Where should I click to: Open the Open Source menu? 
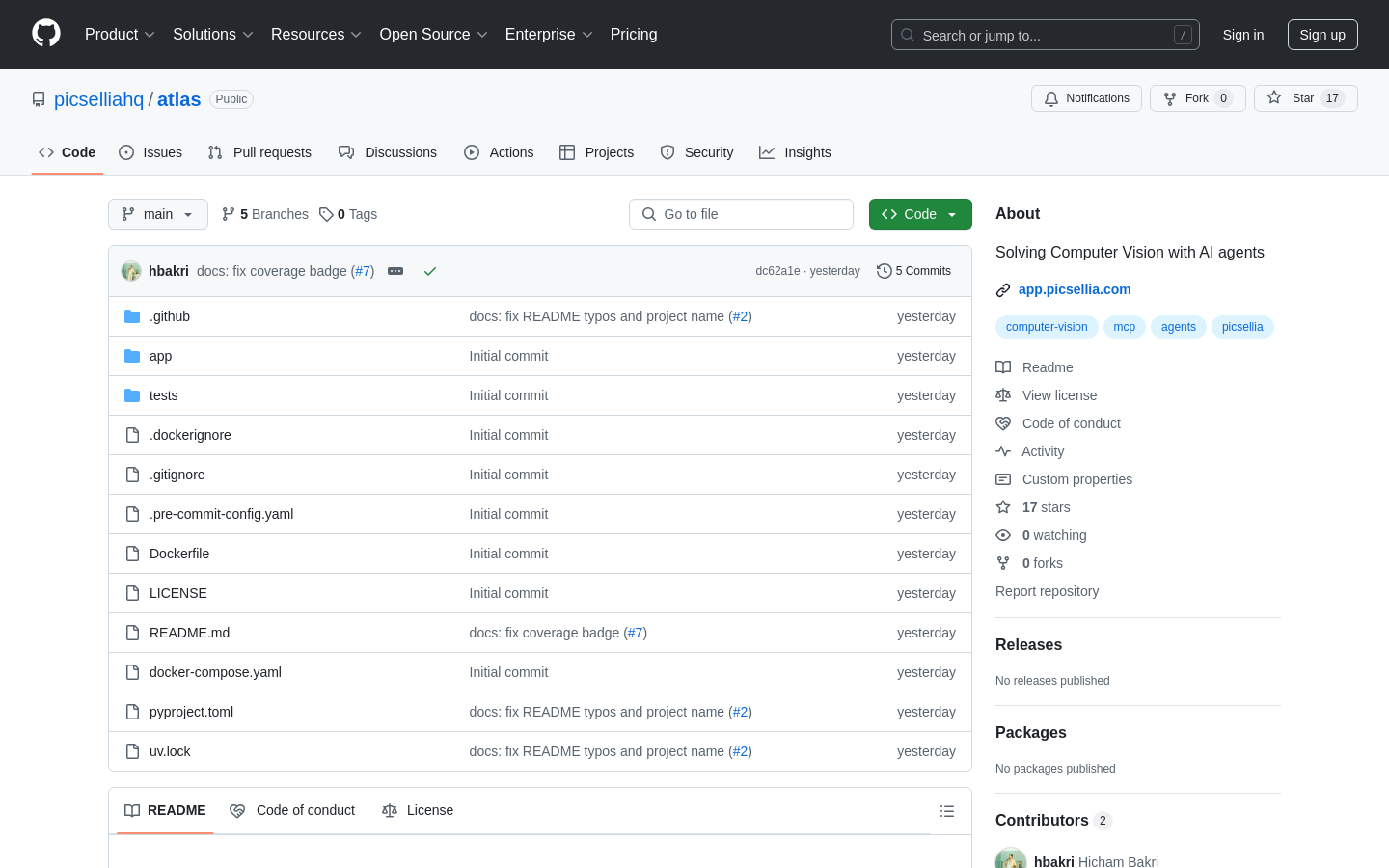coord(434,35)
